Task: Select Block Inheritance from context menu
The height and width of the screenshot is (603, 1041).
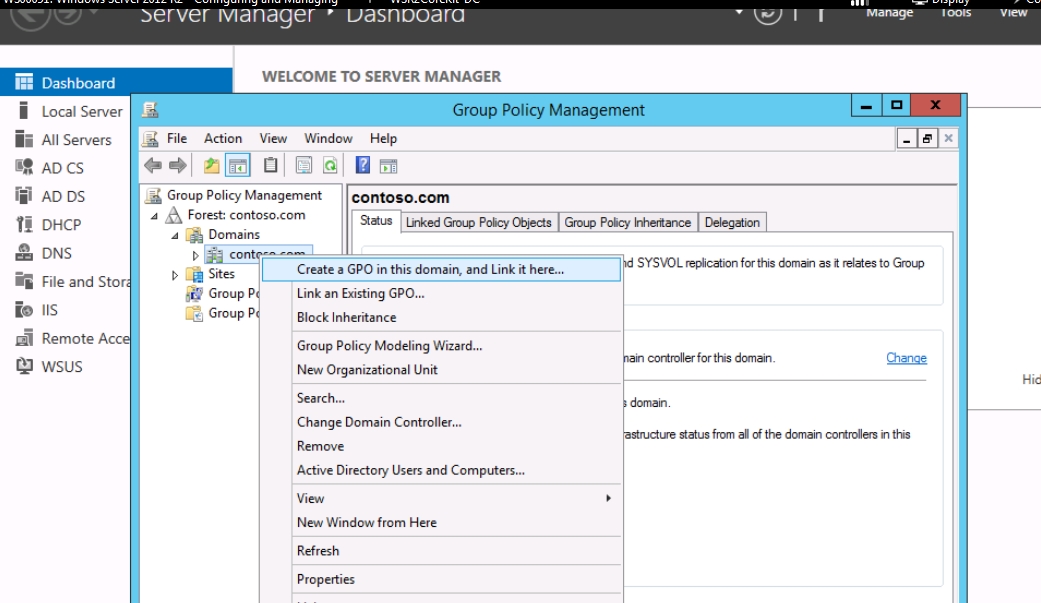Action: (442, 317)
